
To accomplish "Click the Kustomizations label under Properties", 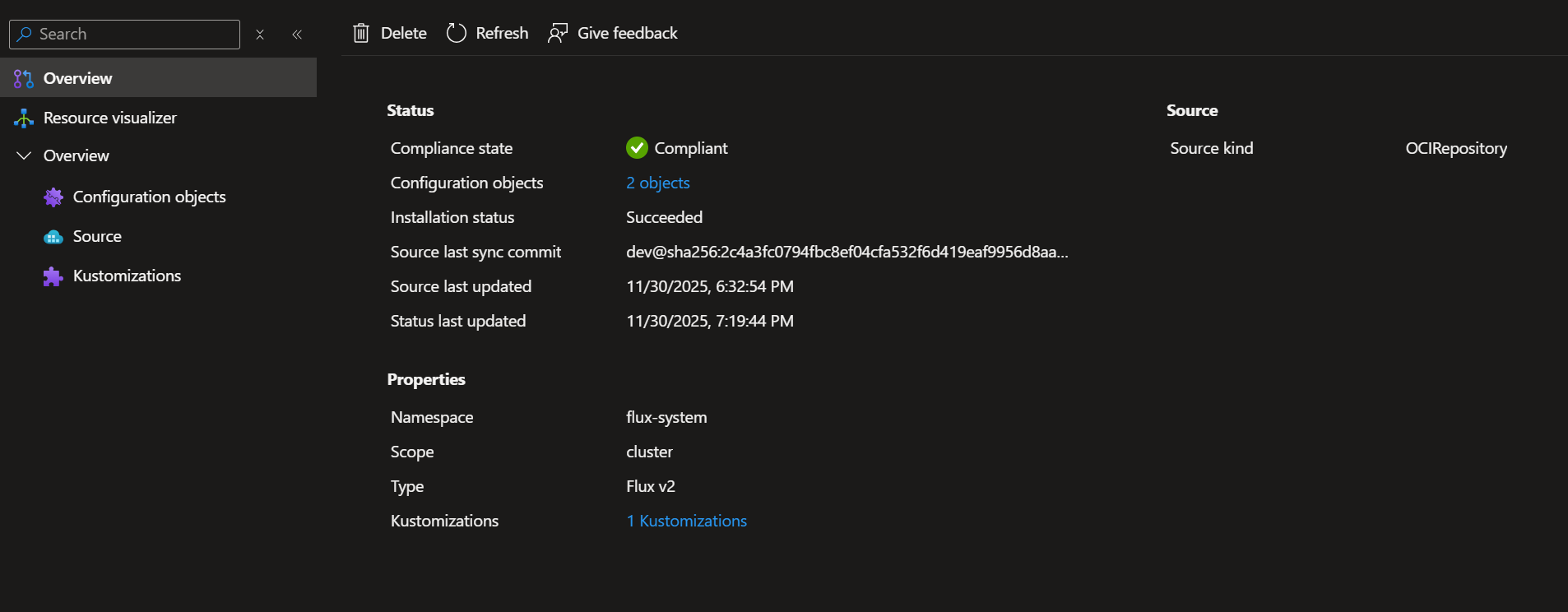I will click(444, 521).
